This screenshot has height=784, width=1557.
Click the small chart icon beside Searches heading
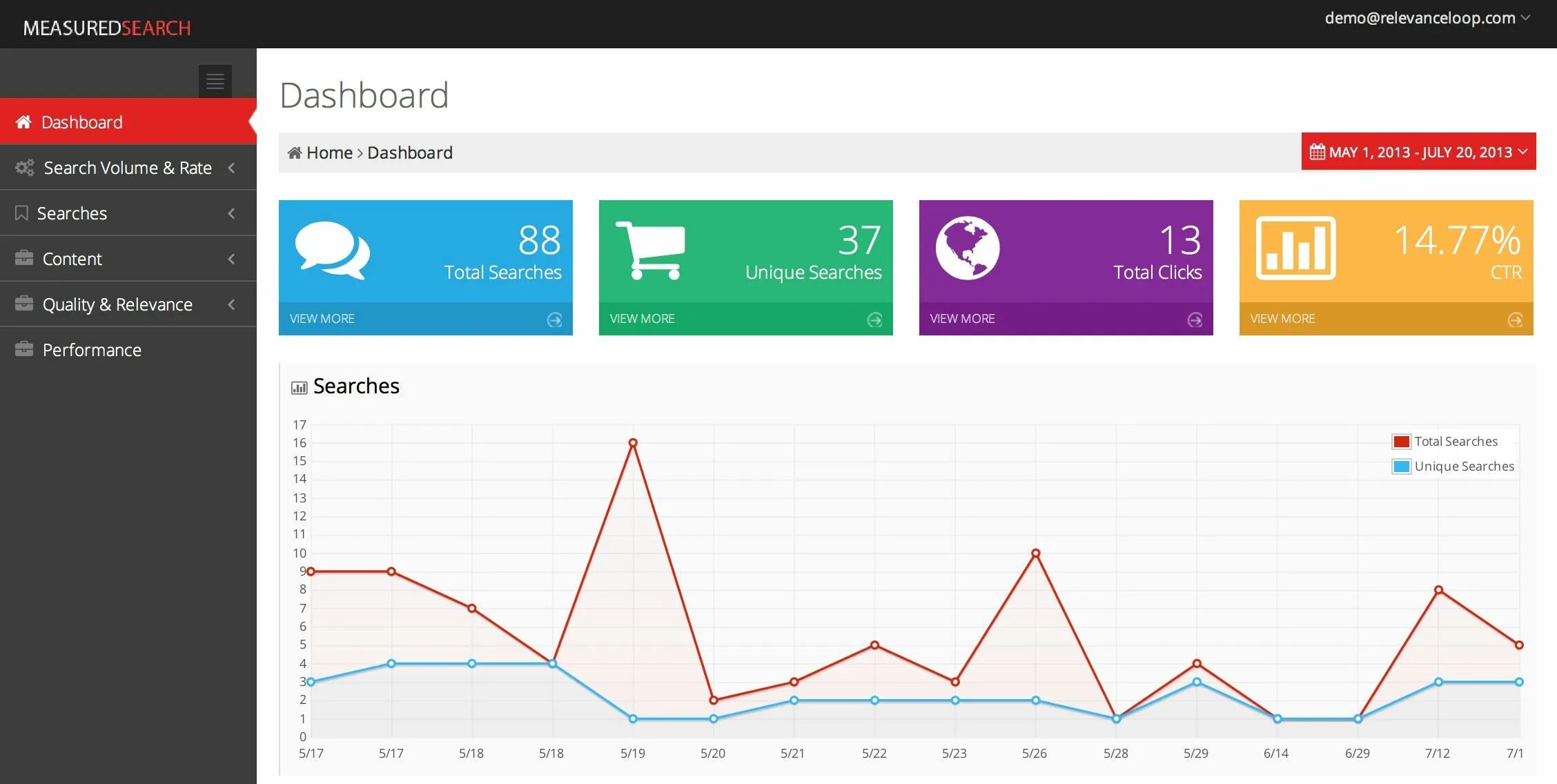coord(299,387)
